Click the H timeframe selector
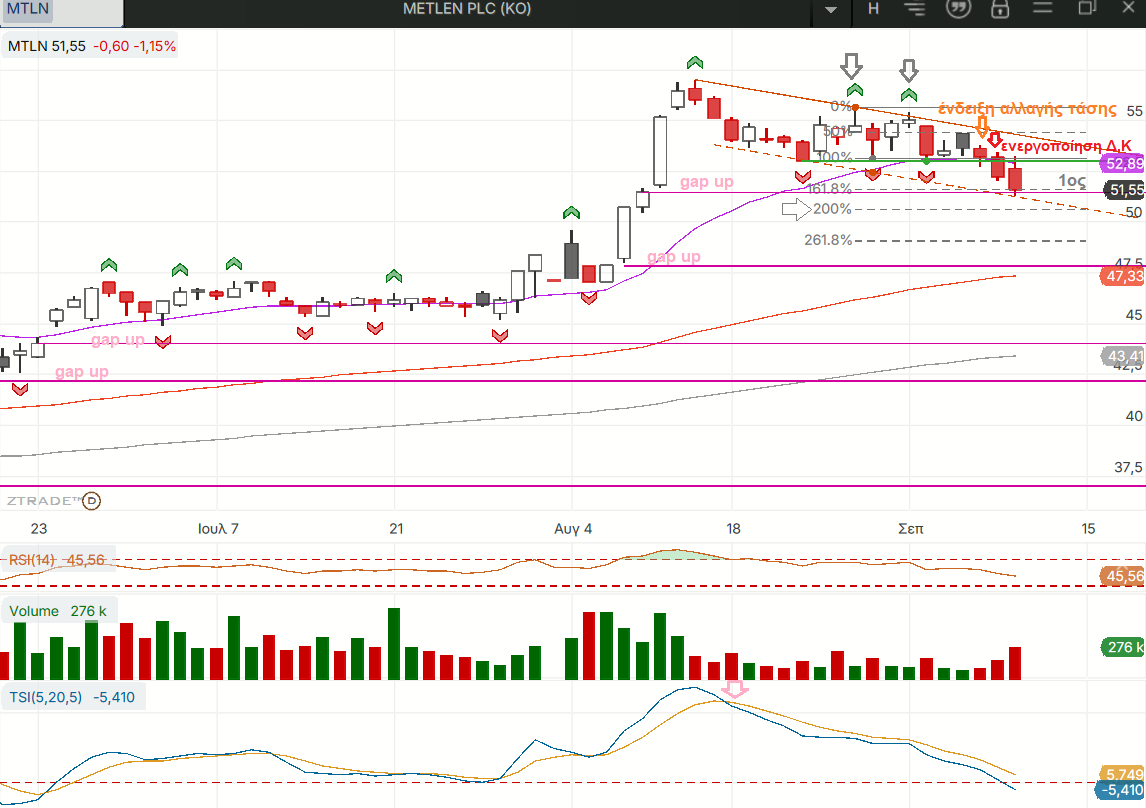Screen dimensions: 1146x808 873,9
